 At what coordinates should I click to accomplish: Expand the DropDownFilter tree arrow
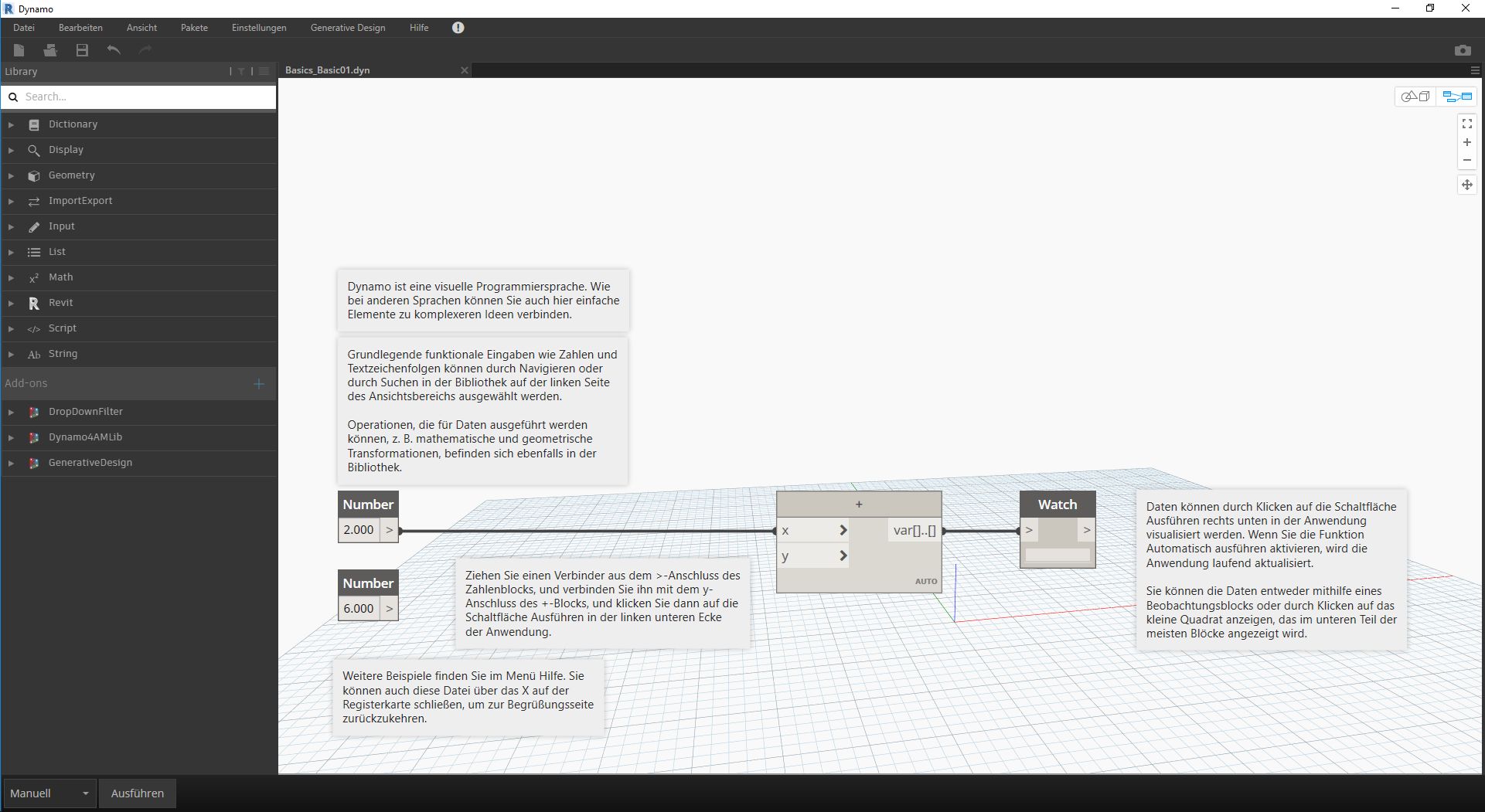[x=11, y=412]
